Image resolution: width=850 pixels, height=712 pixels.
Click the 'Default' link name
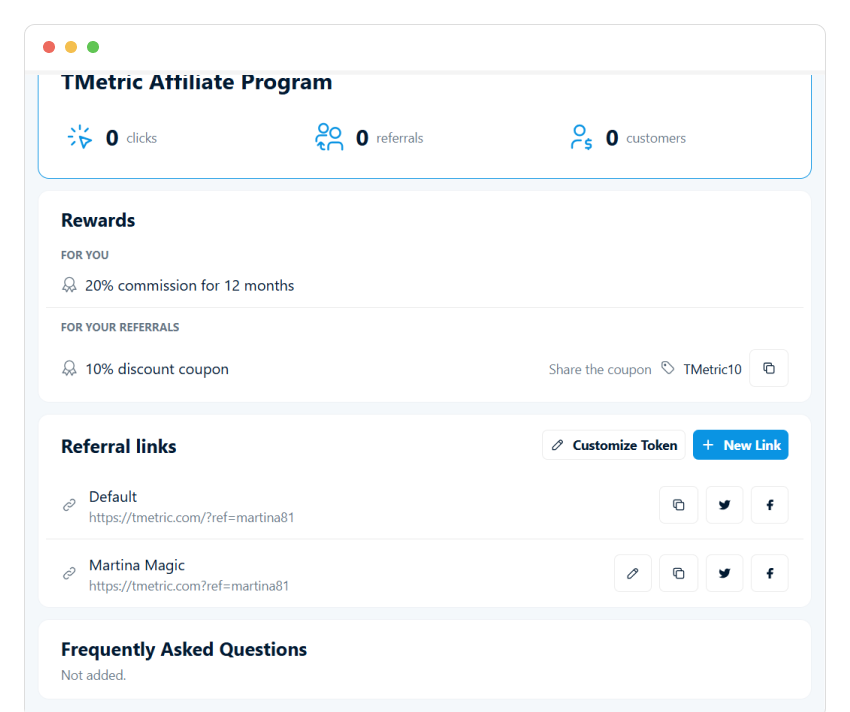(113, 497)
